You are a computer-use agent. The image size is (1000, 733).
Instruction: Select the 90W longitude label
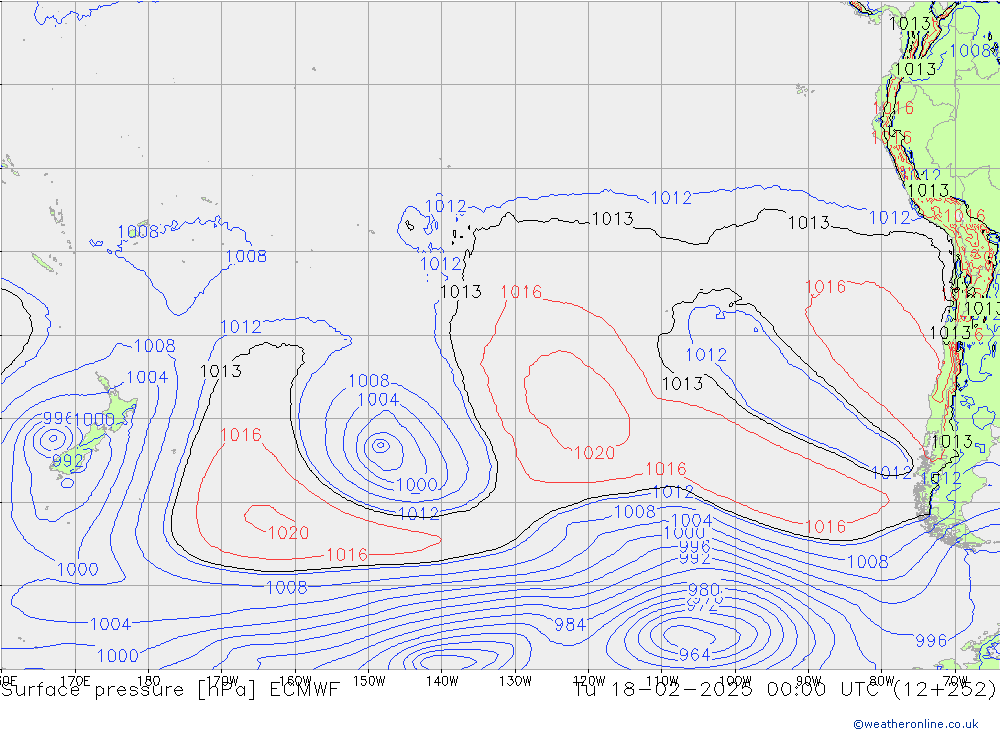point(809,681)
